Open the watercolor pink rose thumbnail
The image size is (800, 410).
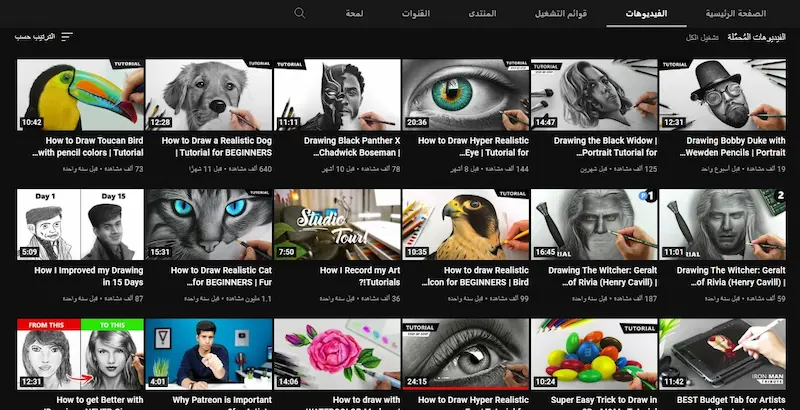337,354
